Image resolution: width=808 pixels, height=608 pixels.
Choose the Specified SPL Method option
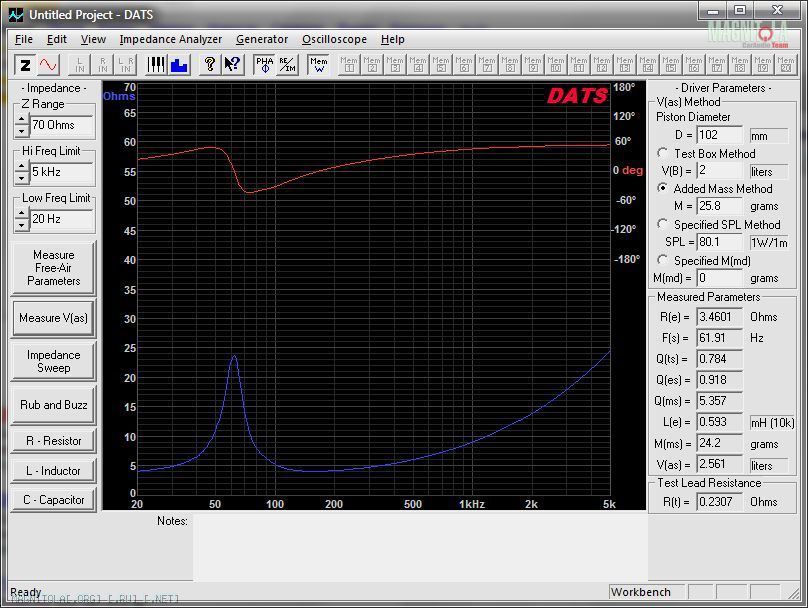[663, 224]
